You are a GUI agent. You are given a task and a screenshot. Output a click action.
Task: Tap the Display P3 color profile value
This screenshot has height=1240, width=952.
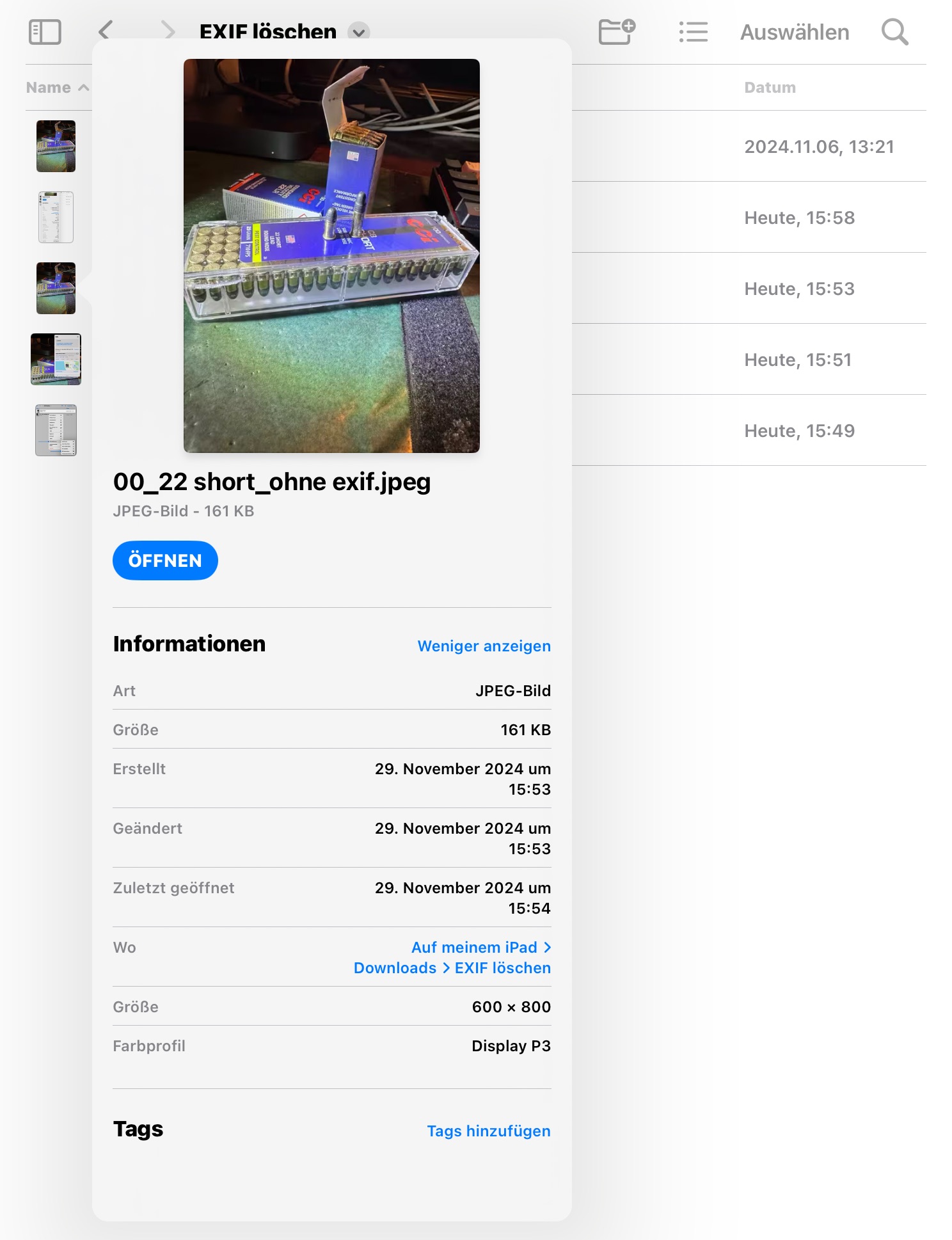511,1046
